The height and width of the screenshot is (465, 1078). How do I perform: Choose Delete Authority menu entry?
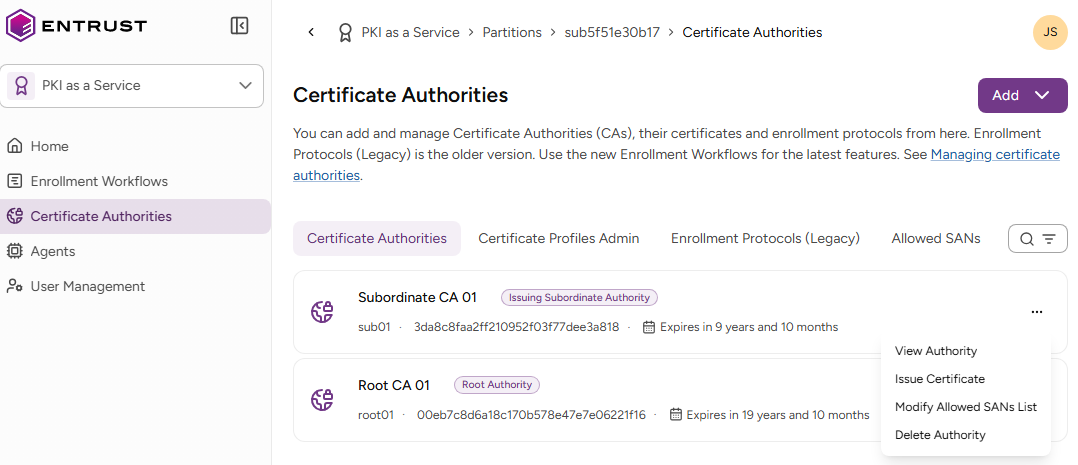click(x=940, y=435)
